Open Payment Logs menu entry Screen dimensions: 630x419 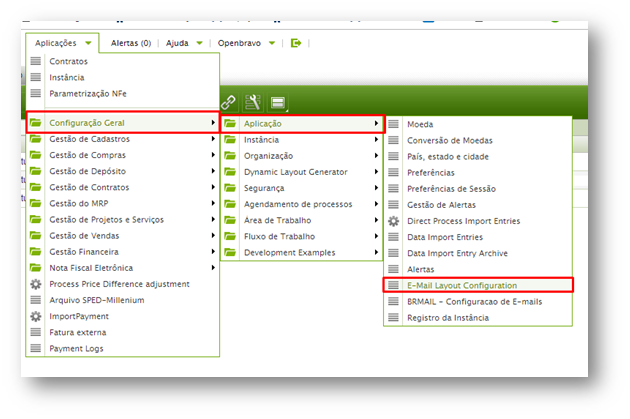pos(76,348)
